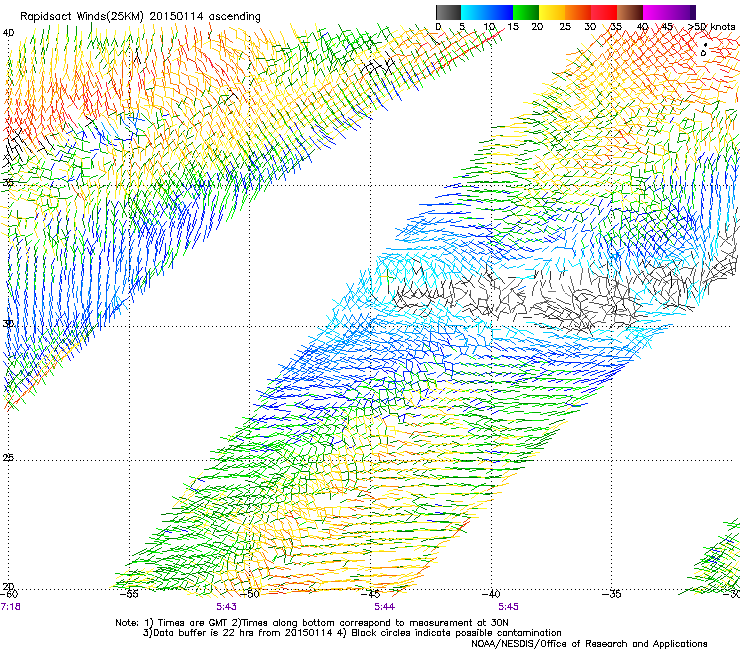
Task: Click the gray 0-5 knots legend swatch
Action: [x=448, y=12]
